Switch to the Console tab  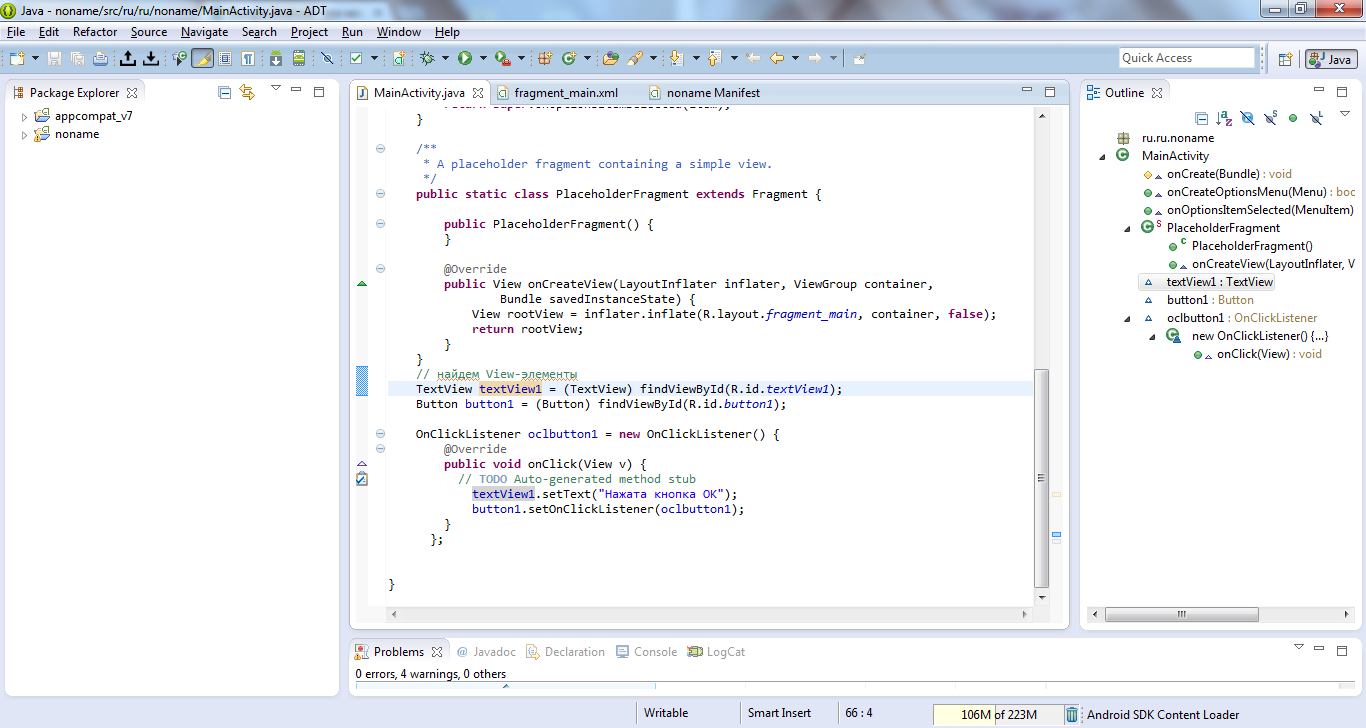point(646,652)
